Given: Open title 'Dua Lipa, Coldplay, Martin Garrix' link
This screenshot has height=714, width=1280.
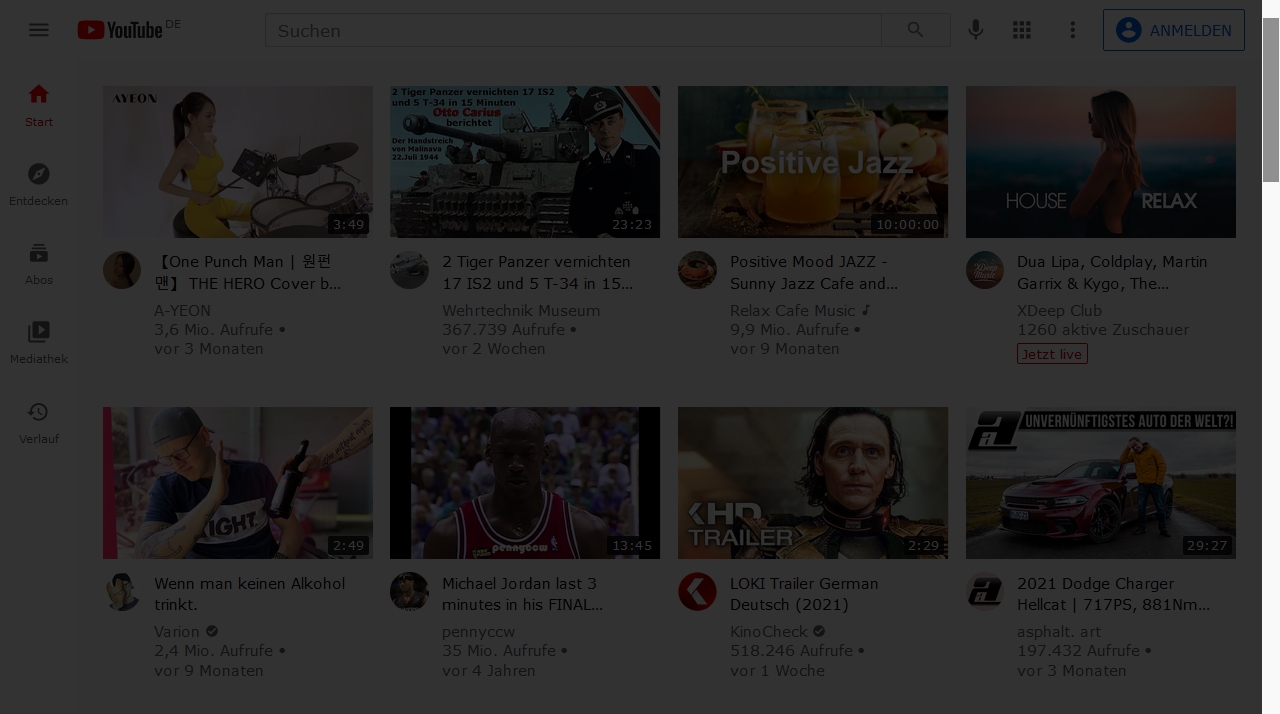Looking at the screenshot, I should click(x=1112, y=272).
